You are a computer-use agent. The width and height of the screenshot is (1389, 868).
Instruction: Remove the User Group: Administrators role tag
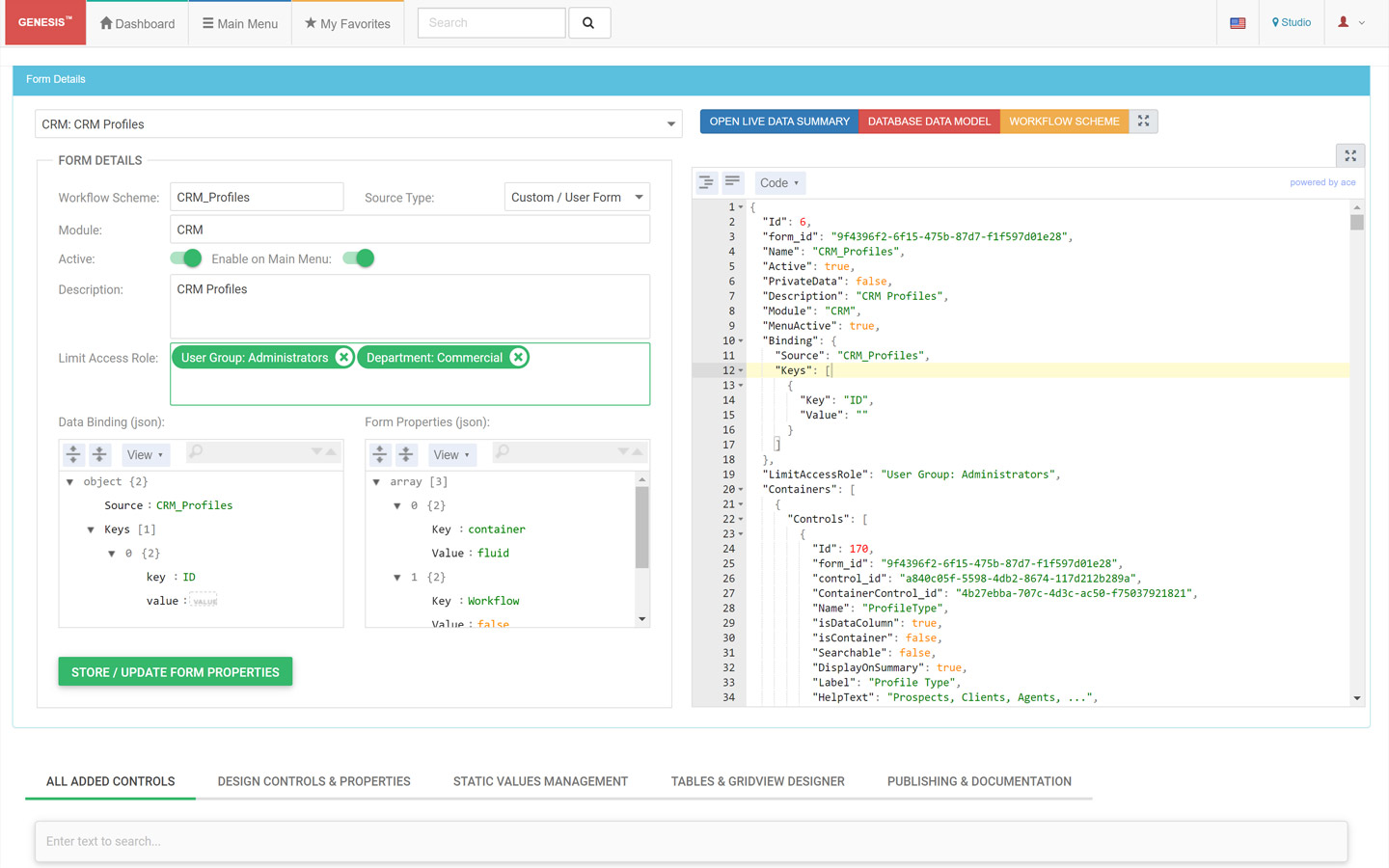[x=343, y=358]
